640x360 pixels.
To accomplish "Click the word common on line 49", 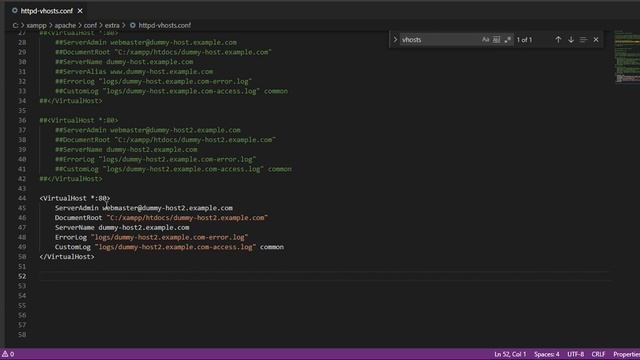I will (x=272, y=247).
